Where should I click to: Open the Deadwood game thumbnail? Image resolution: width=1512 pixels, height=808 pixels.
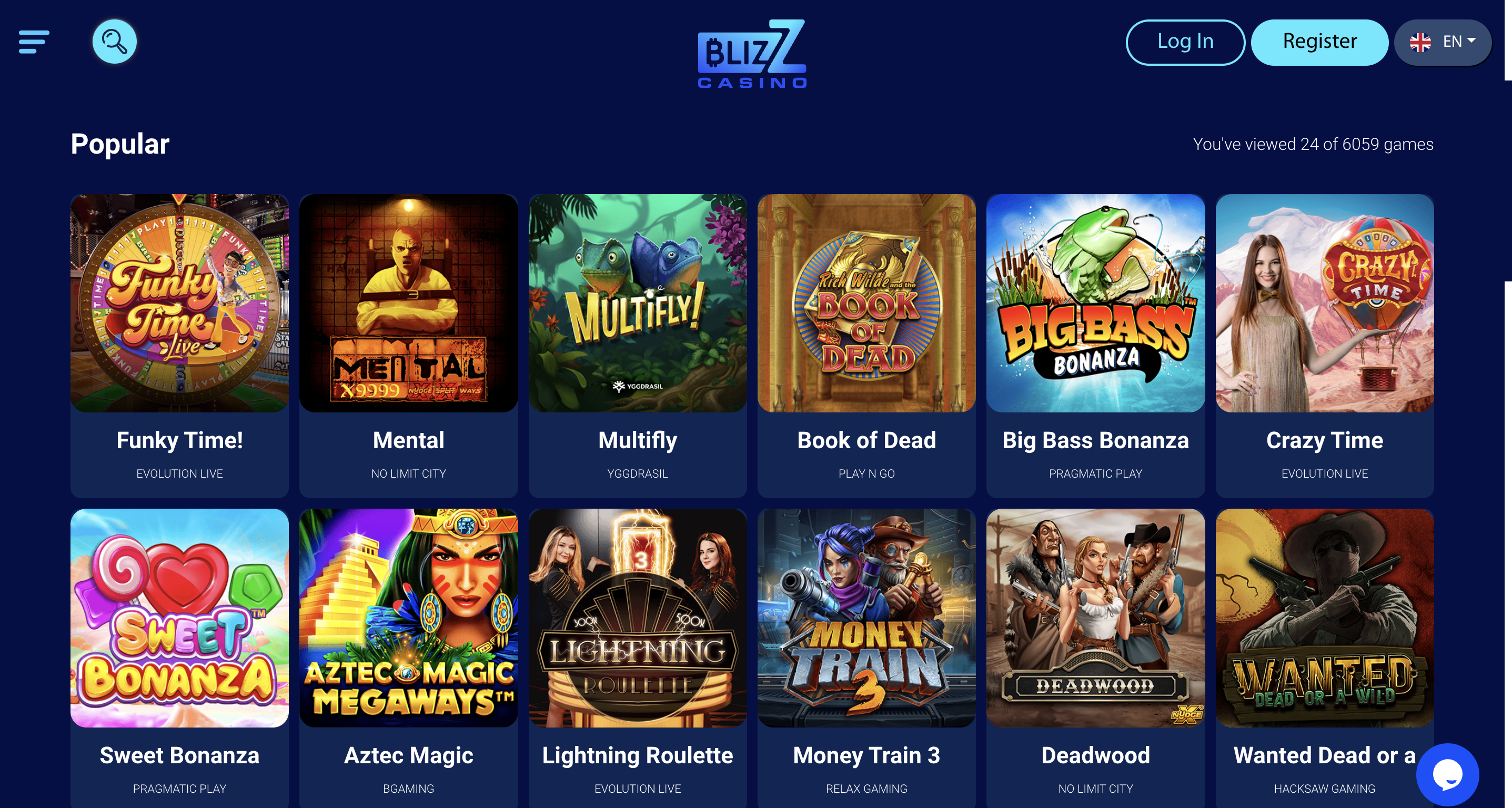pos(1095,618)
